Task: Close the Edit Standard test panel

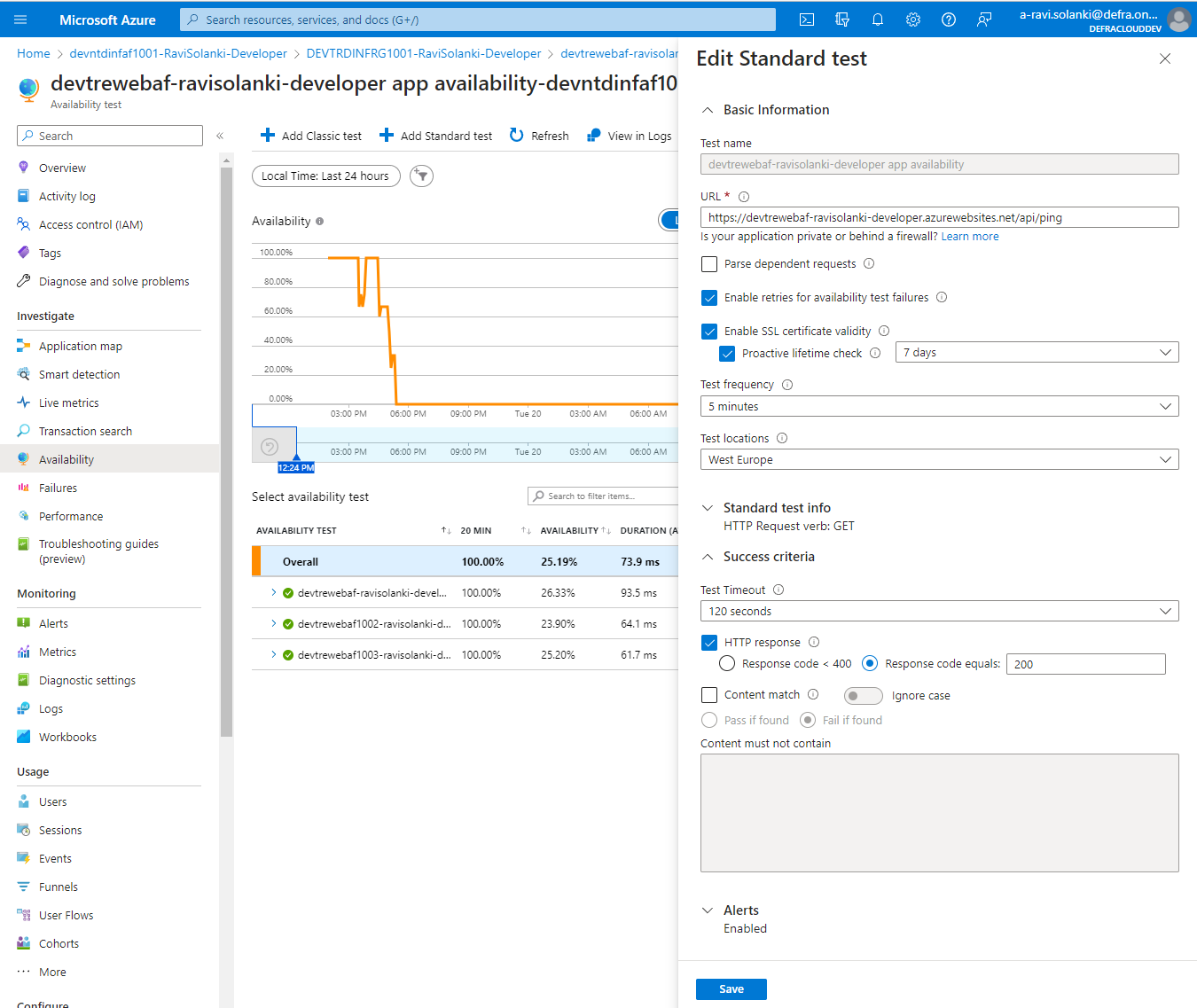Action: pos(1165,59)
